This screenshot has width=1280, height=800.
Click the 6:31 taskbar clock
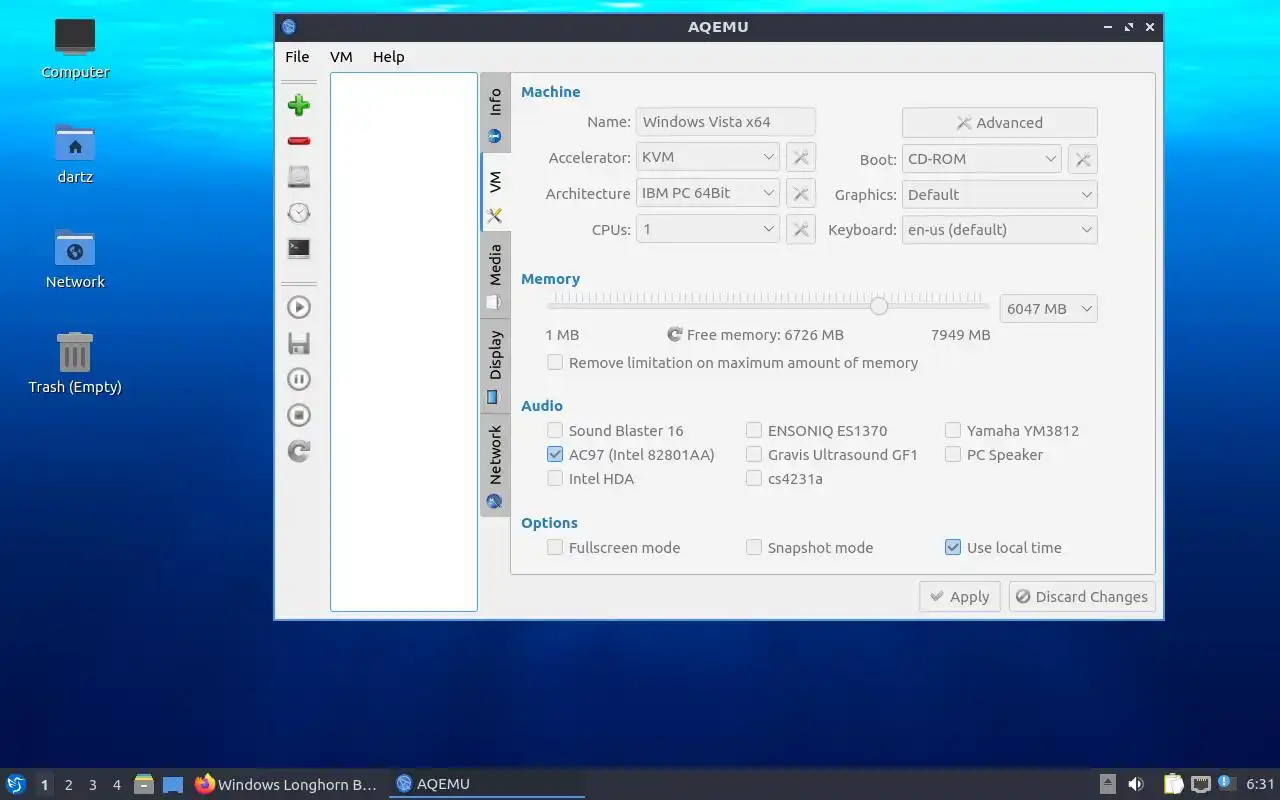1260,784
